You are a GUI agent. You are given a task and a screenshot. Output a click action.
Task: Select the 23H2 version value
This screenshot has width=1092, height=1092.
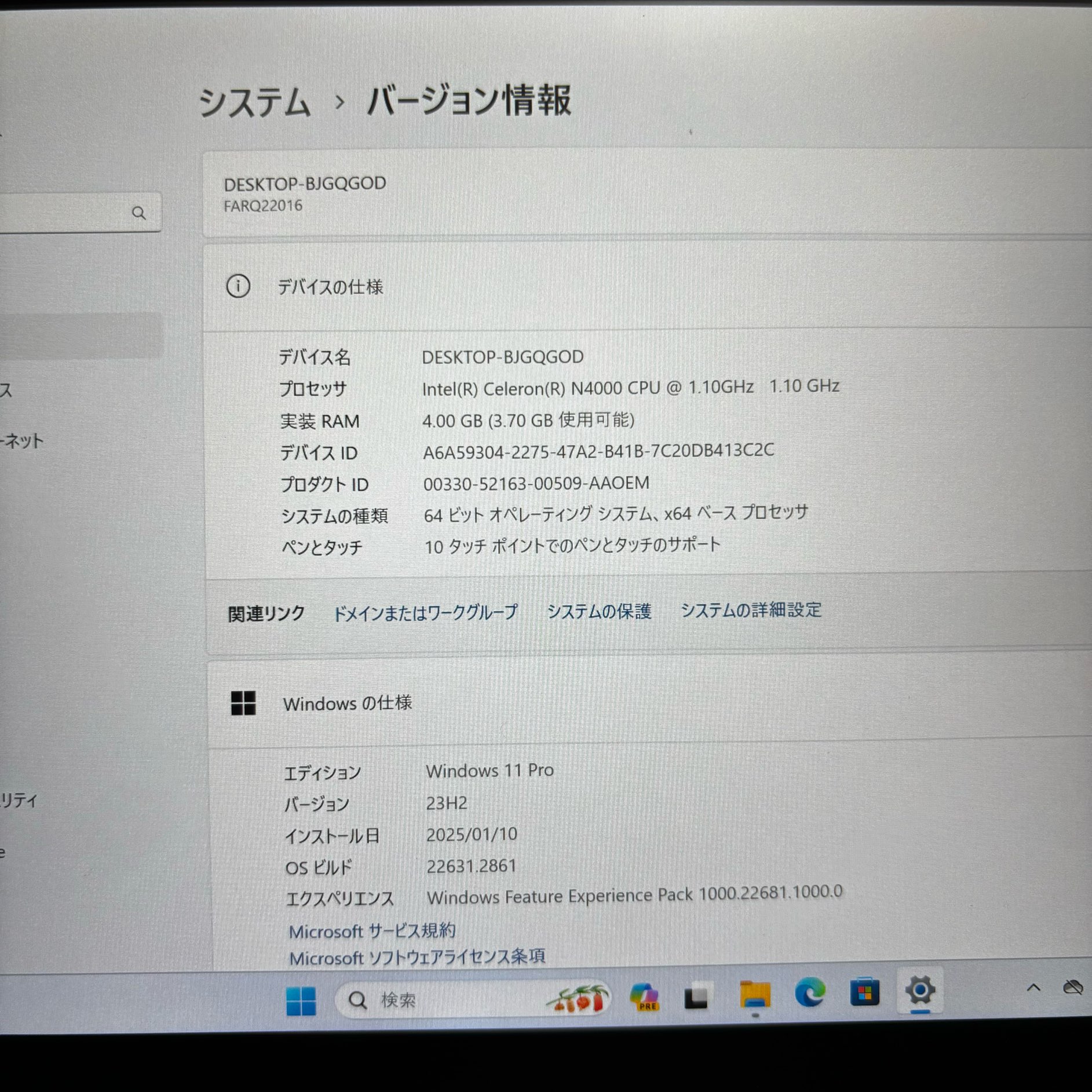click(x=446, y=803)
